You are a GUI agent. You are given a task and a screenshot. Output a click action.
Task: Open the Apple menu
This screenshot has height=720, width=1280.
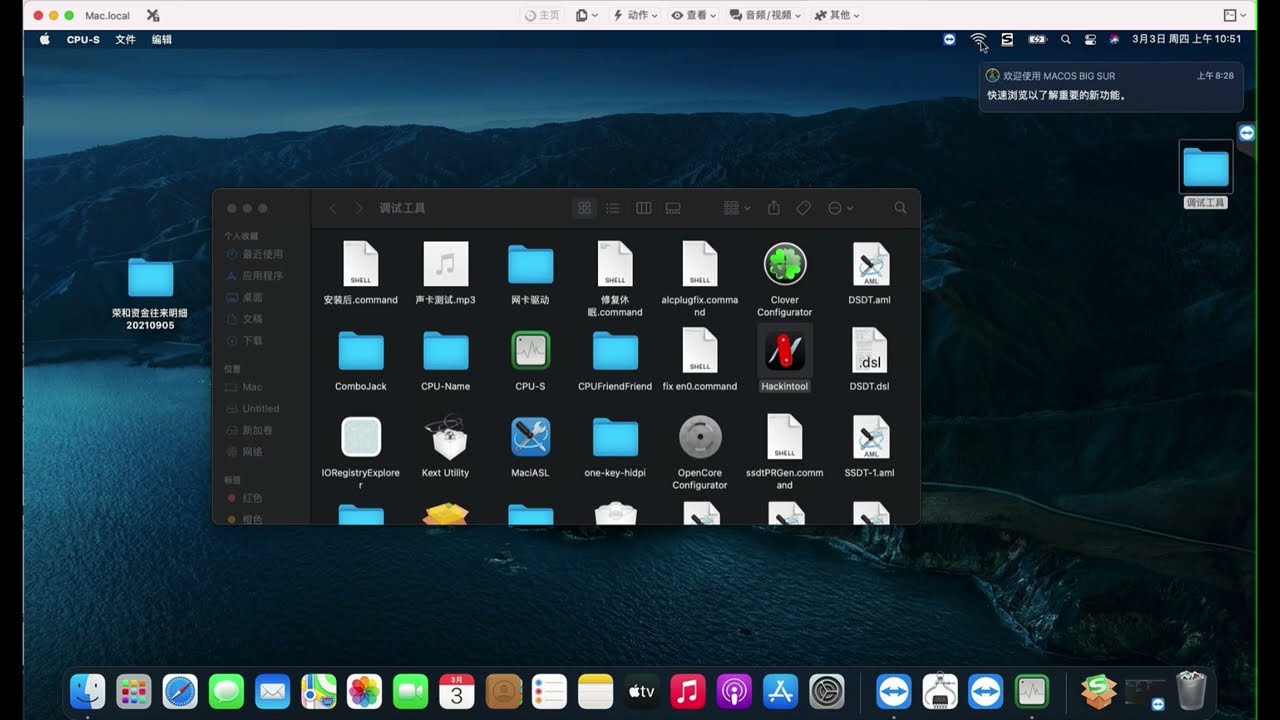(44, 39)
